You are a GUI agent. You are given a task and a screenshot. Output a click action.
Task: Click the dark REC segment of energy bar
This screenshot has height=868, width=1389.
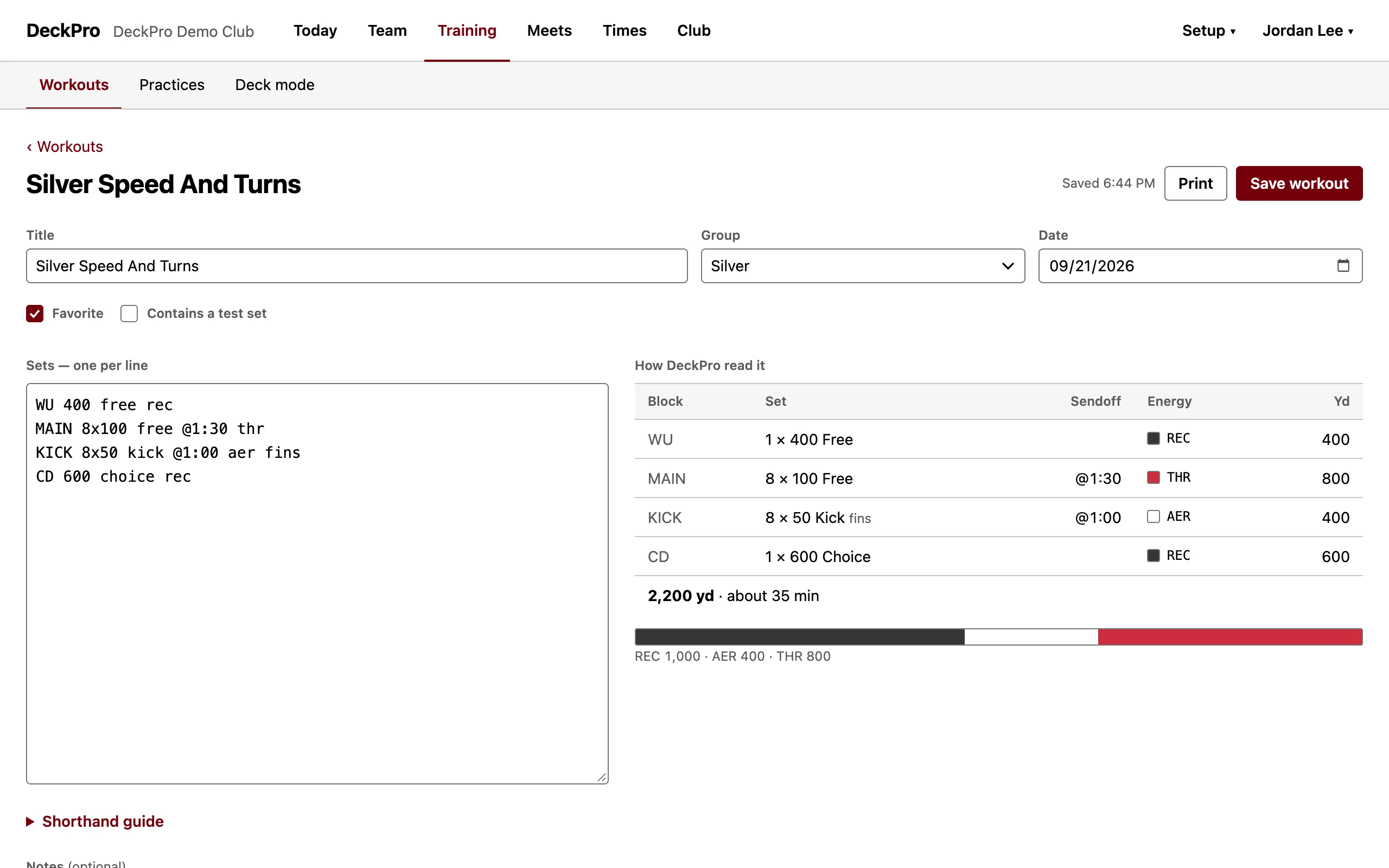pos(800,637)
